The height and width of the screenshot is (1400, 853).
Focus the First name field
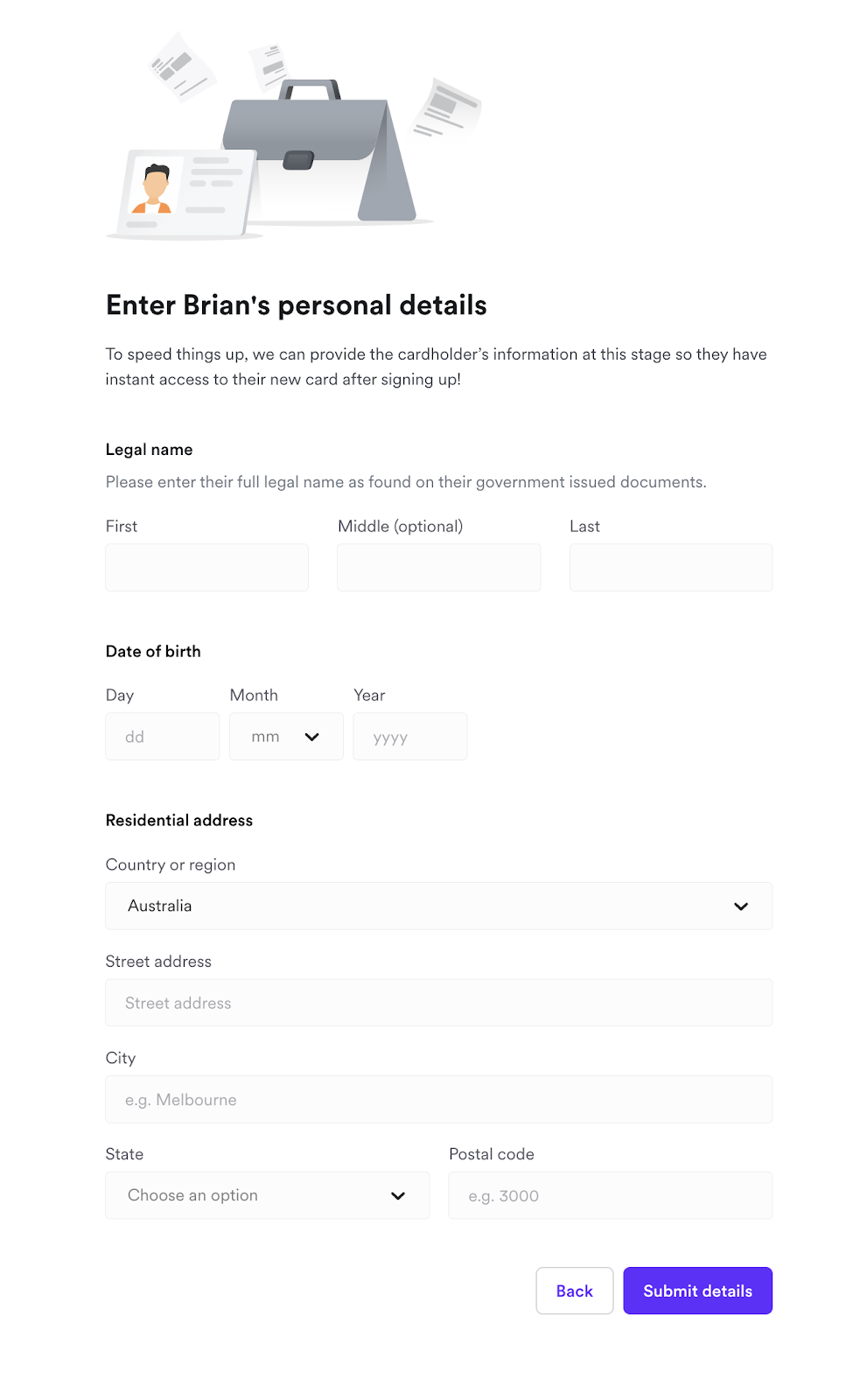[207, 568]
